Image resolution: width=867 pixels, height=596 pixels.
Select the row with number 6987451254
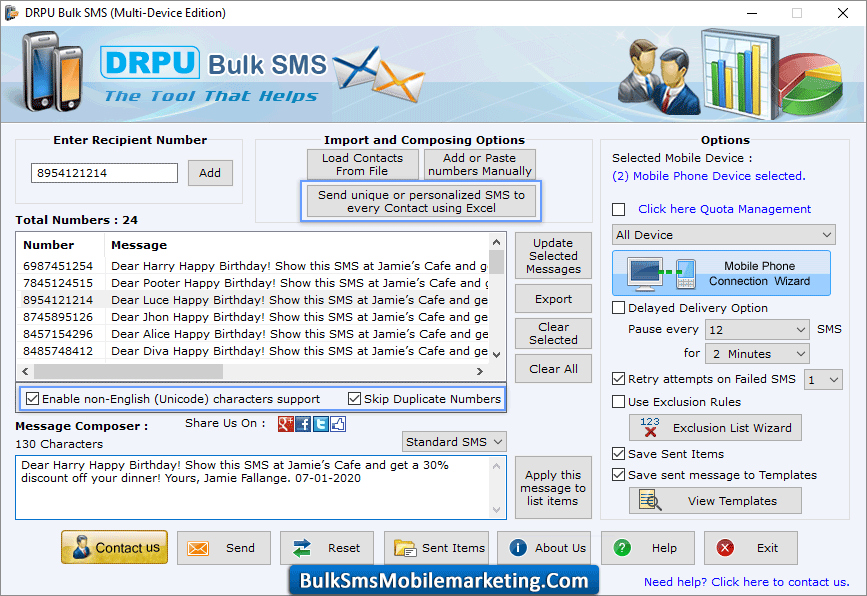click(x=253, y=266)
